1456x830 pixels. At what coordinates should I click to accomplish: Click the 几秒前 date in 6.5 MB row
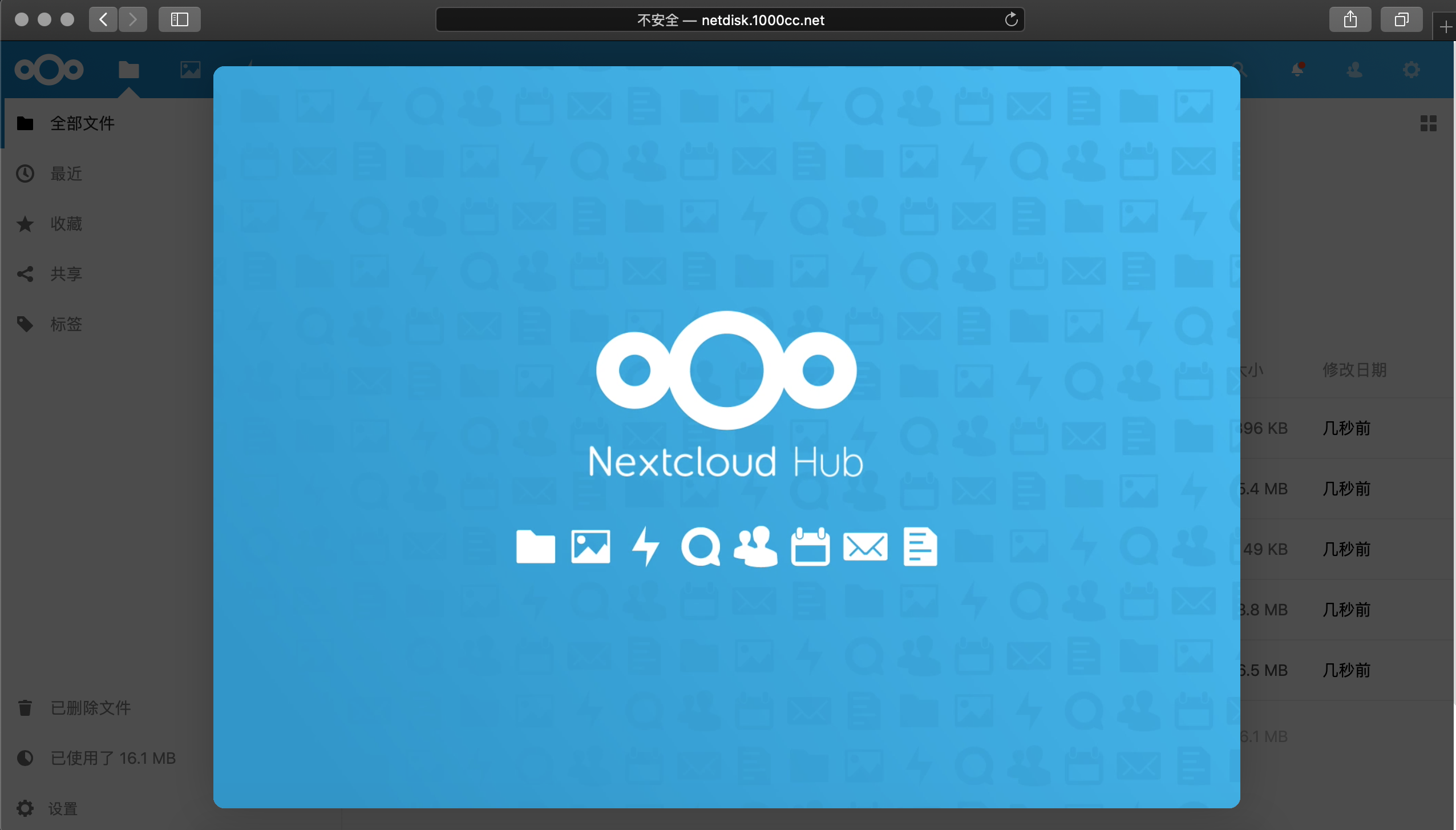[1346, 670]
